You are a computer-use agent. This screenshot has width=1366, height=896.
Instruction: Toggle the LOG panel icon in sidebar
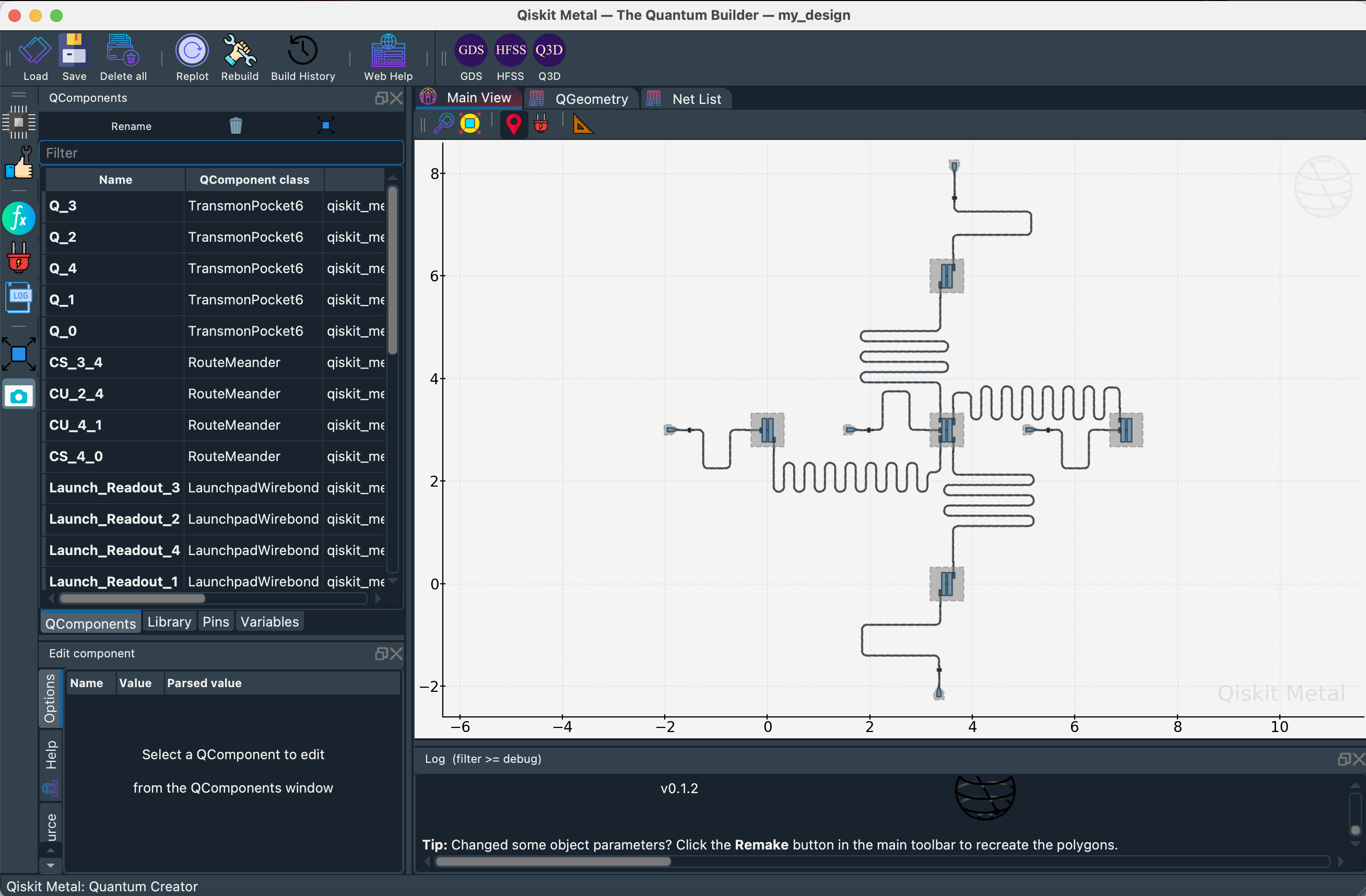pos(19,297)
